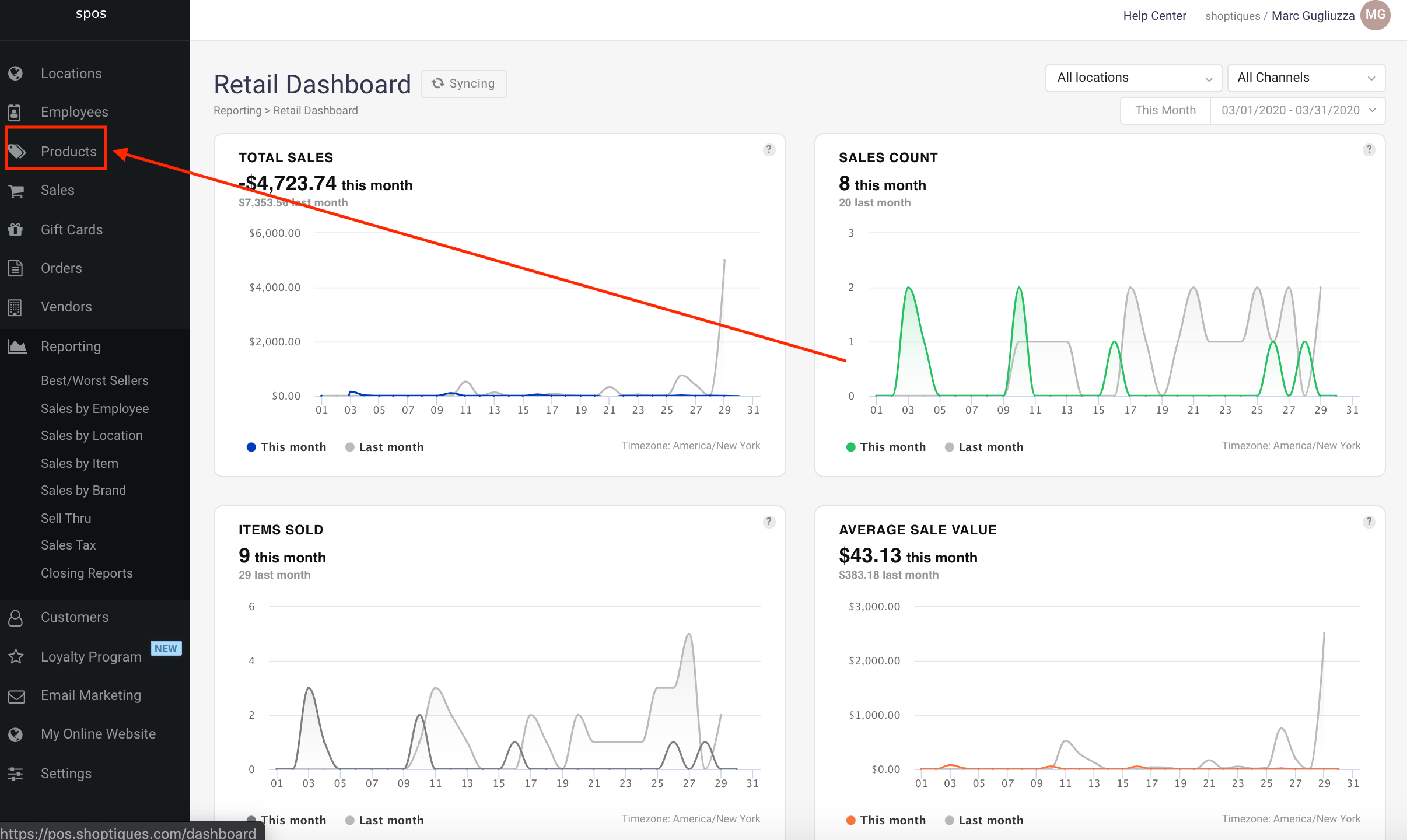The height and width of the screenshot is (840, 1407).
Task: Click the Reporting chart icon
Action: pyautogui.click(x=17, y=346)
